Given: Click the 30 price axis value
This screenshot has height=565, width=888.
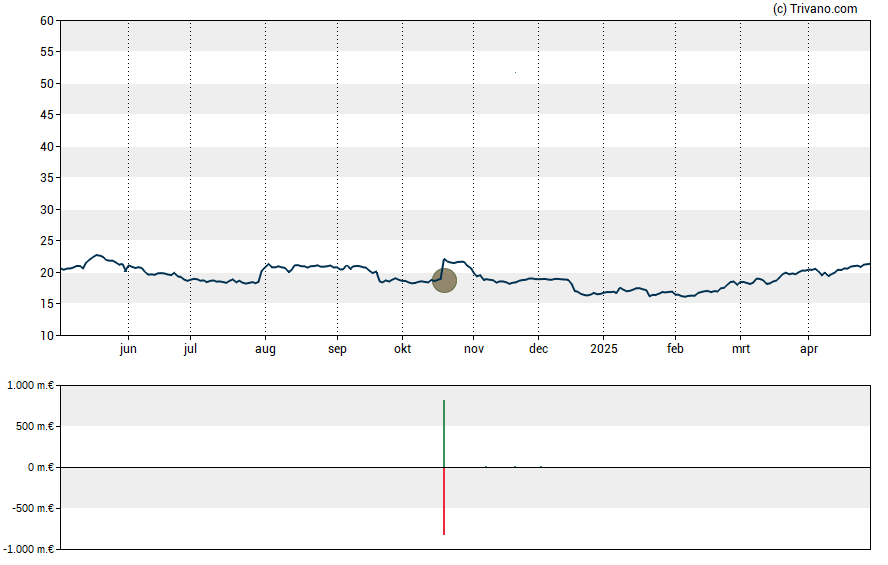Looking at the screenshot, I should click(47, 209).
